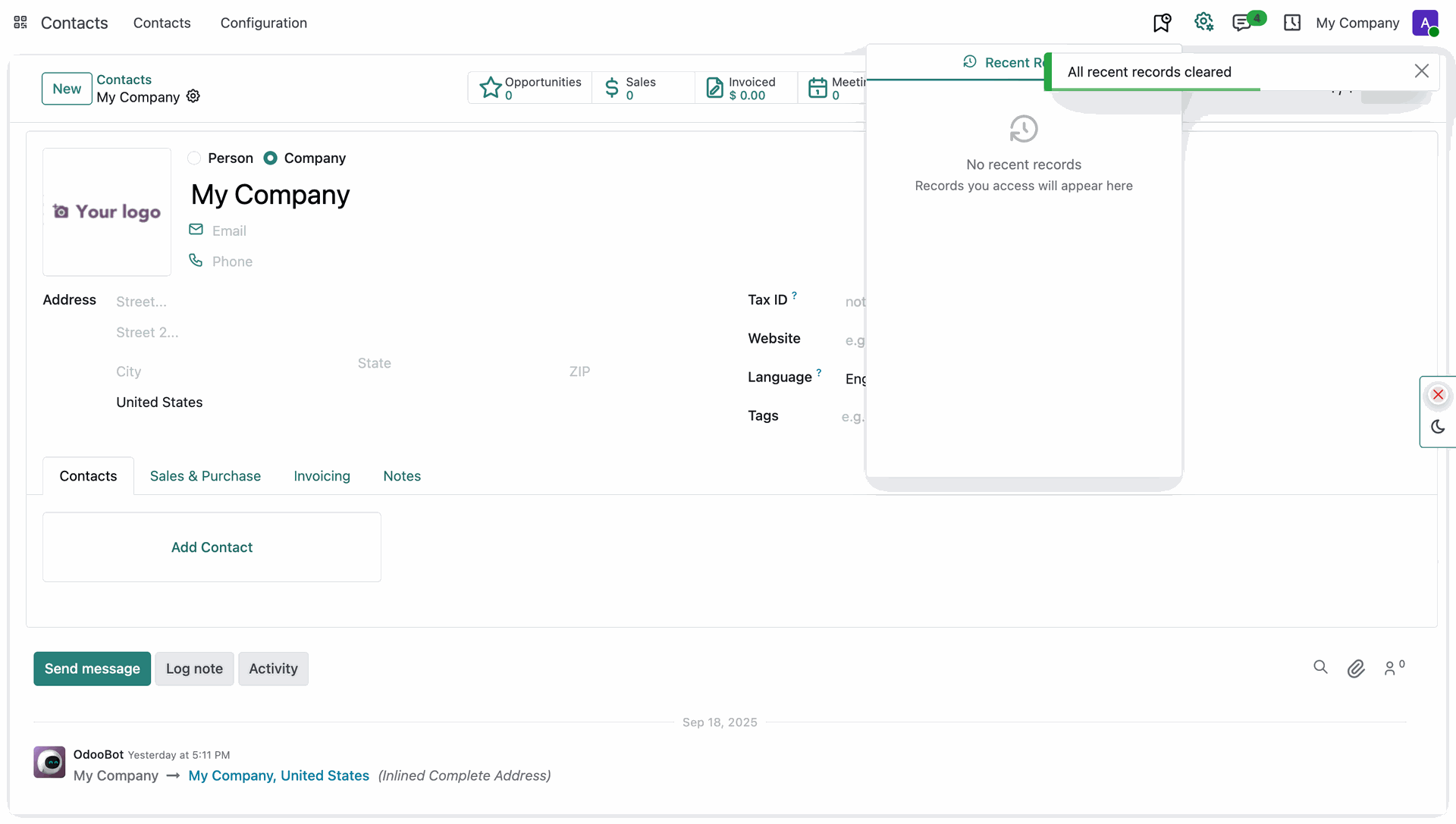Viewport: 1456px width, 824px height.
Task: Click the gear icon next to My Company breadcrumb
Action: (x=193, y=96)
